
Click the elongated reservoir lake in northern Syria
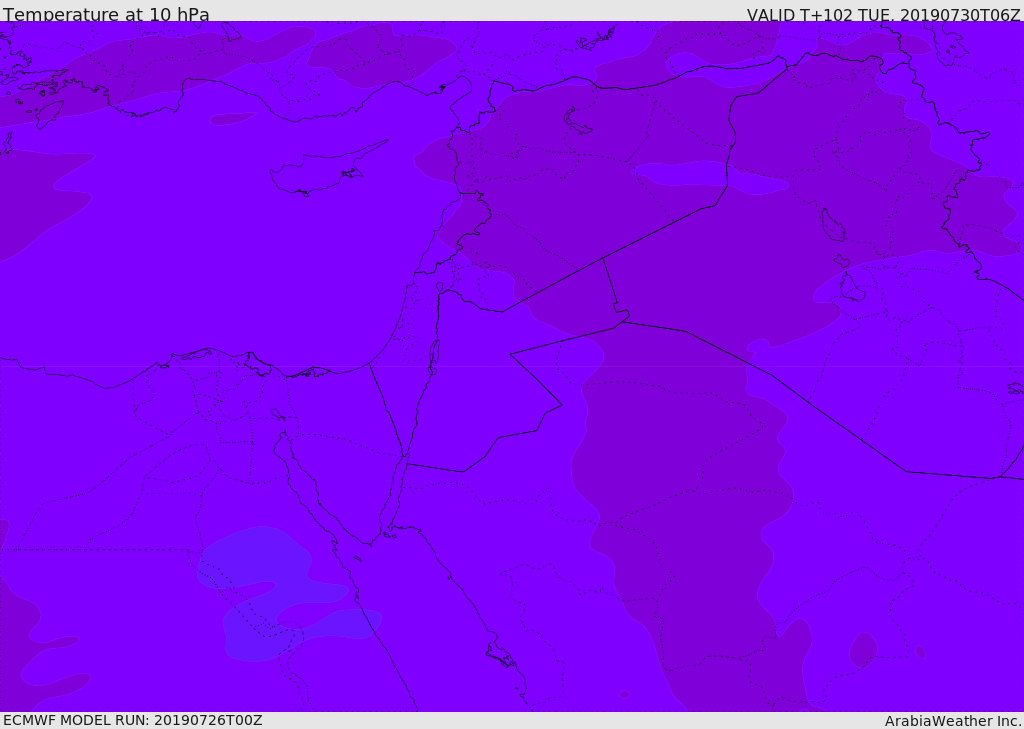click(x=577, y=122)
